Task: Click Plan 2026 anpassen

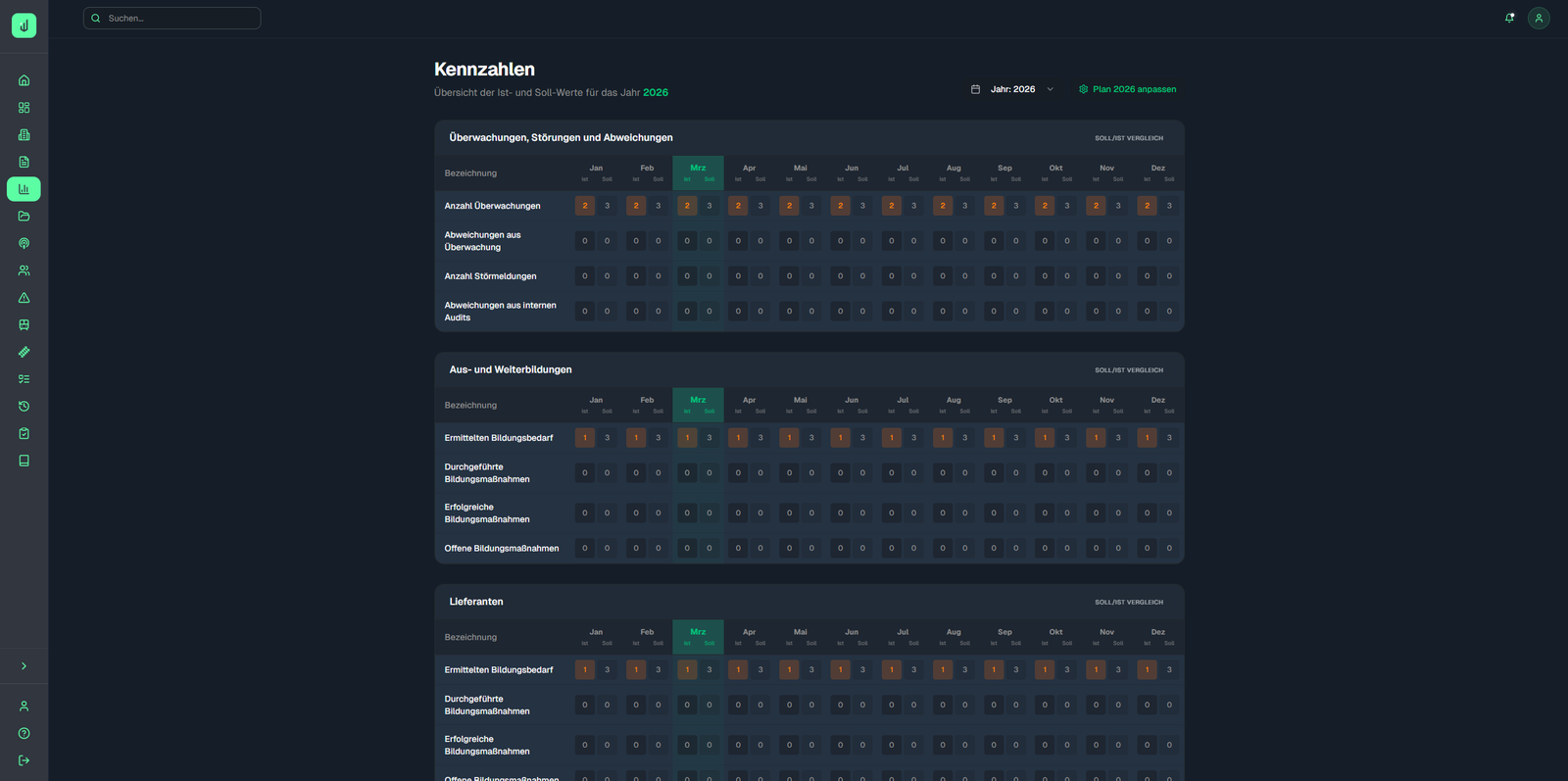Action: pyautogui.click(x=1127, y=89)
